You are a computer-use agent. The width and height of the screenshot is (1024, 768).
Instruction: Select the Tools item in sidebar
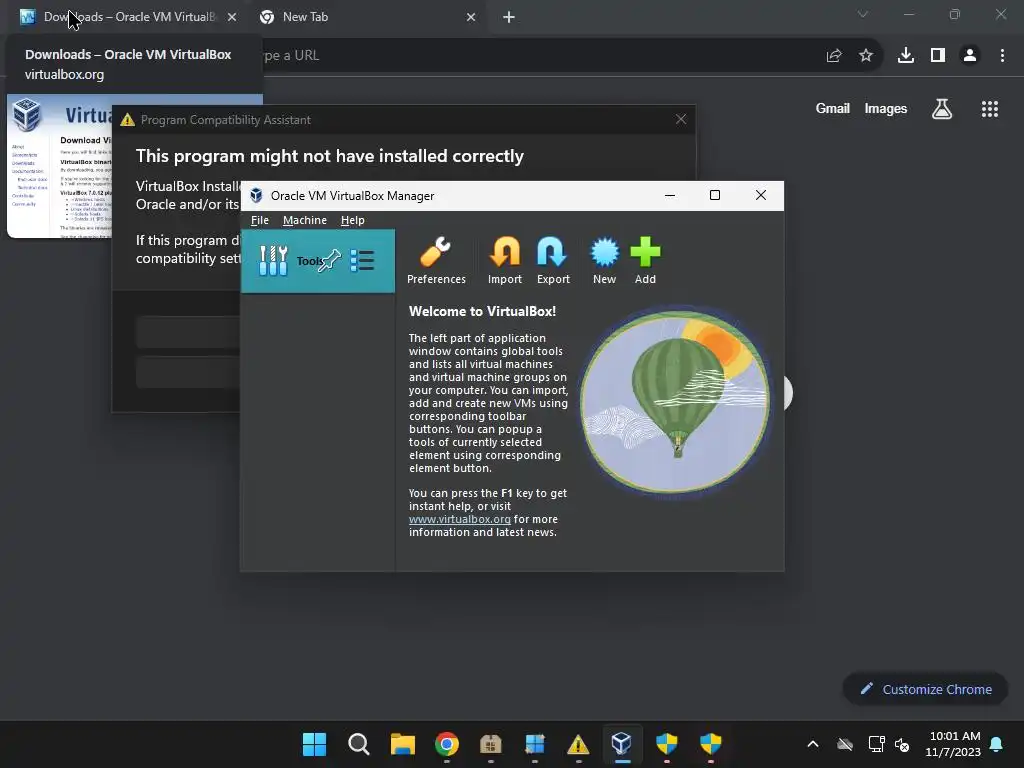tap(317, 261)
